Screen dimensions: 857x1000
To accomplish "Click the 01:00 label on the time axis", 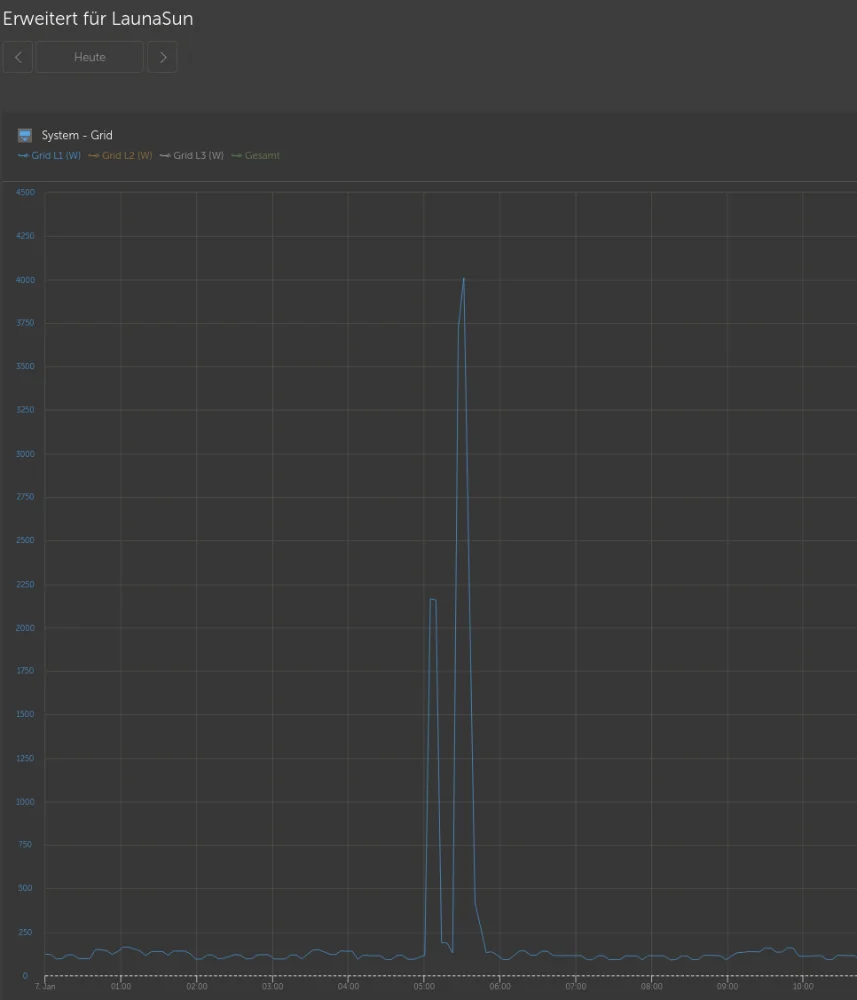I will [x=120, y=986].
